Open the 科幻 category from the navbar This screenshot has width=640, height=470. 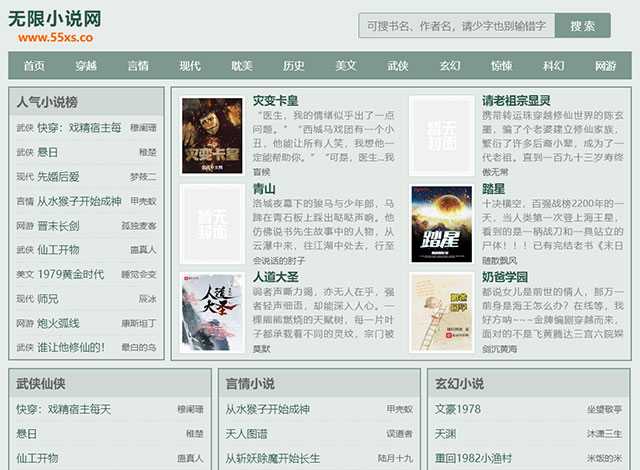click(554, 66)
